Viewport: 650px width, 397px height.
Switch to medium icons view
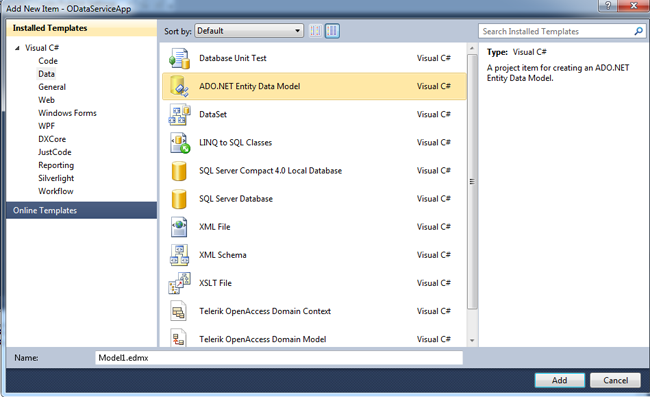pyautogui.click(x=332, y=31)
